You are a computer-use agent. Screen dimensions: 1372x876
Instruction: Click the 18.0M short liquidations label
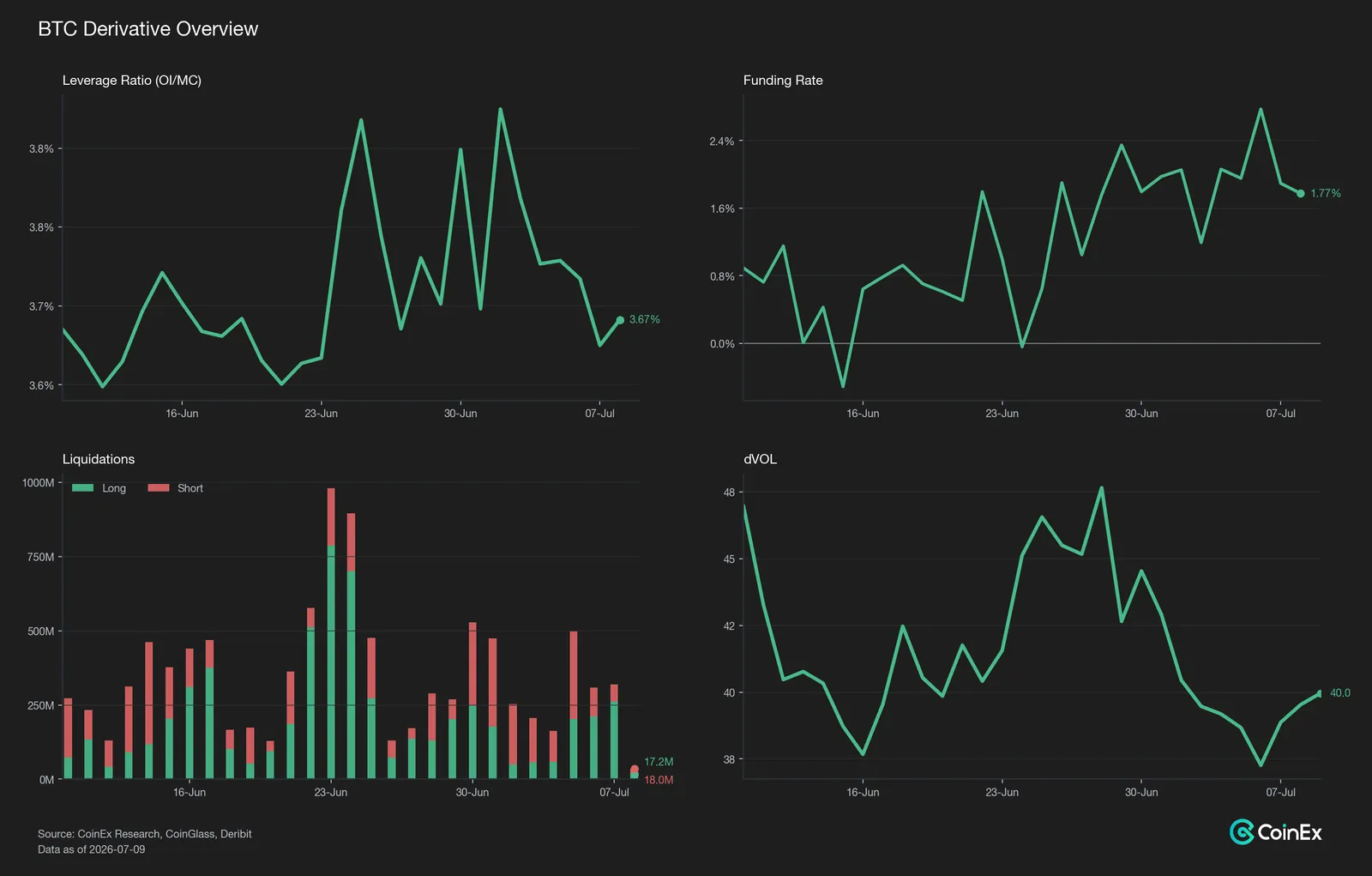tap(659, 780)
